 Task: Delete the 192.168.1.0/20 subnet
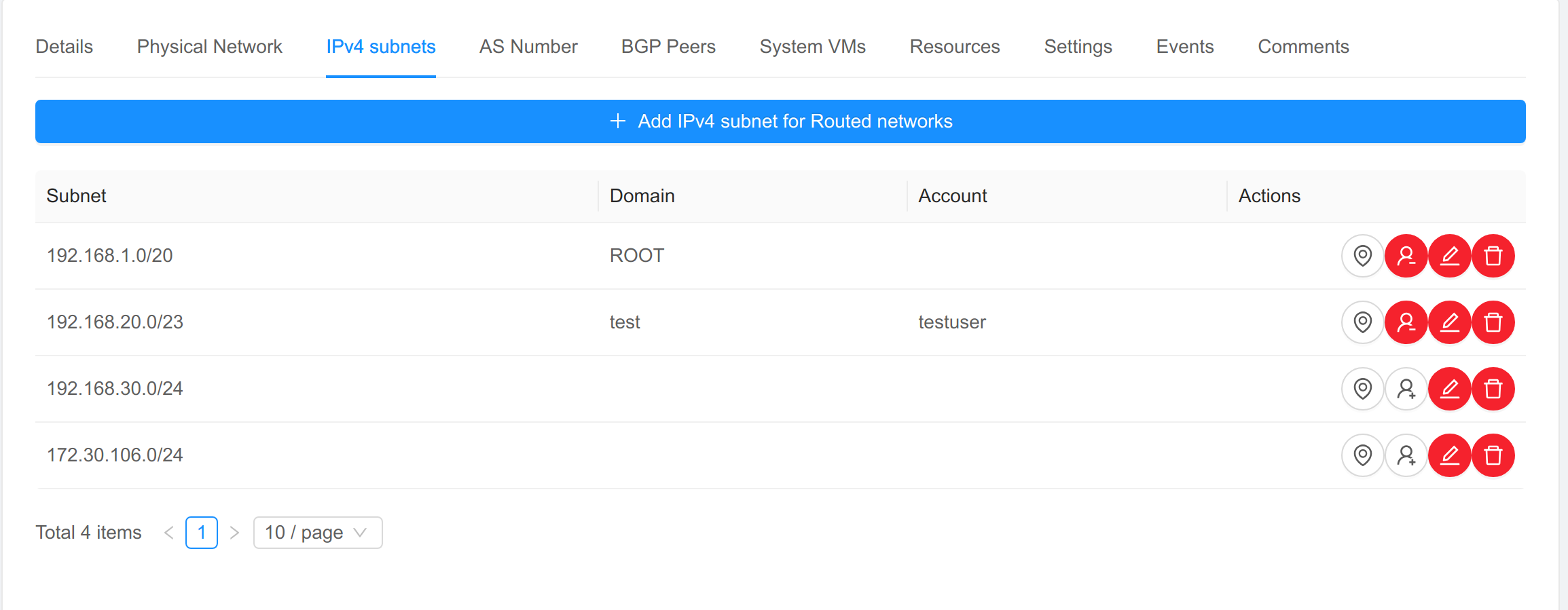coord(1493,256)
